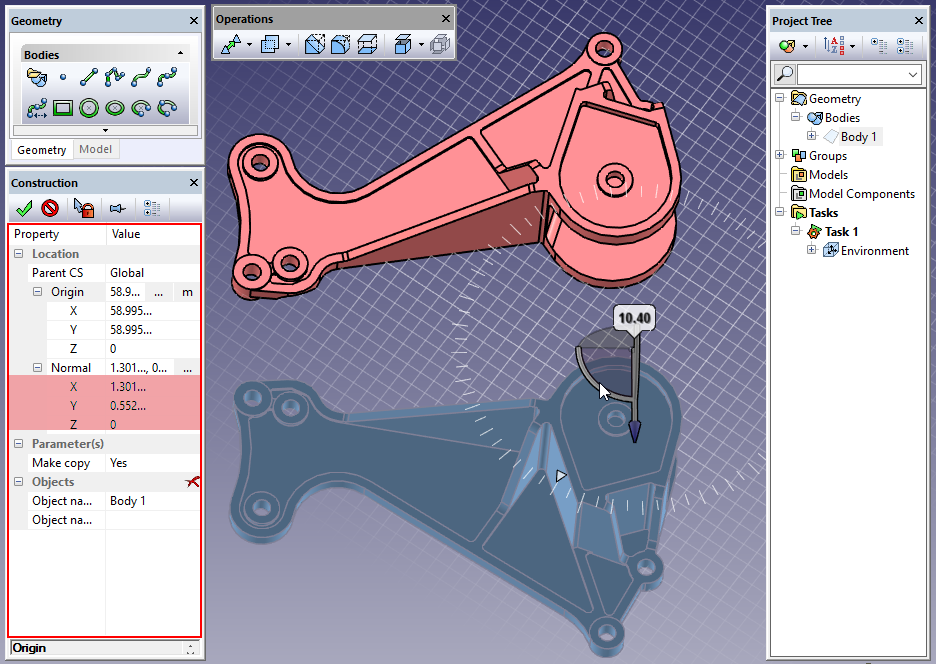Click the ellipsis button in Normal row
Viewport: 936px width, 664px height.
pos(186,368)
